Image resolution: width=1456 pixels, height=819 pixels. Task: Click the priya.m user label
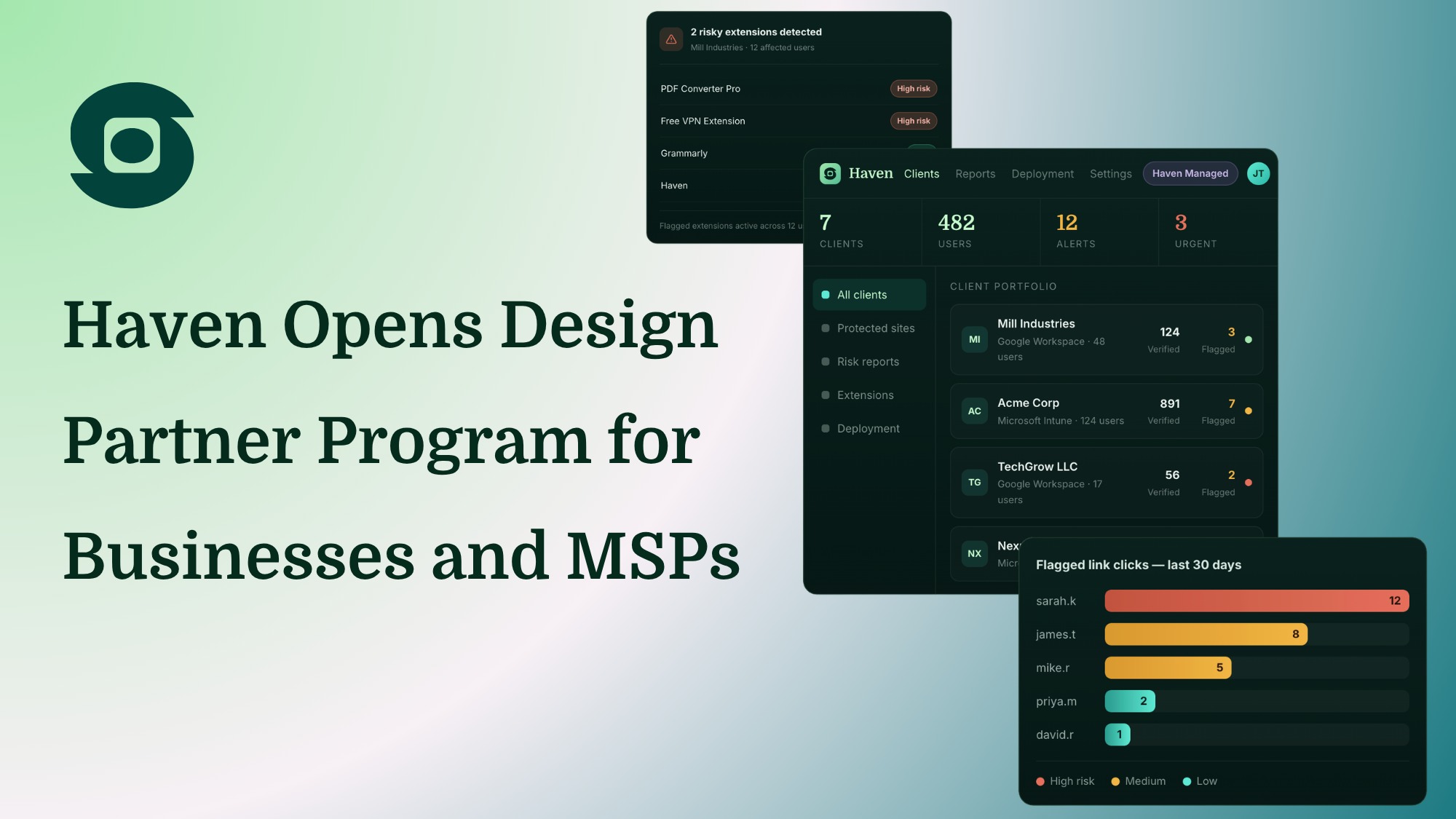(x=1056, y=701)
